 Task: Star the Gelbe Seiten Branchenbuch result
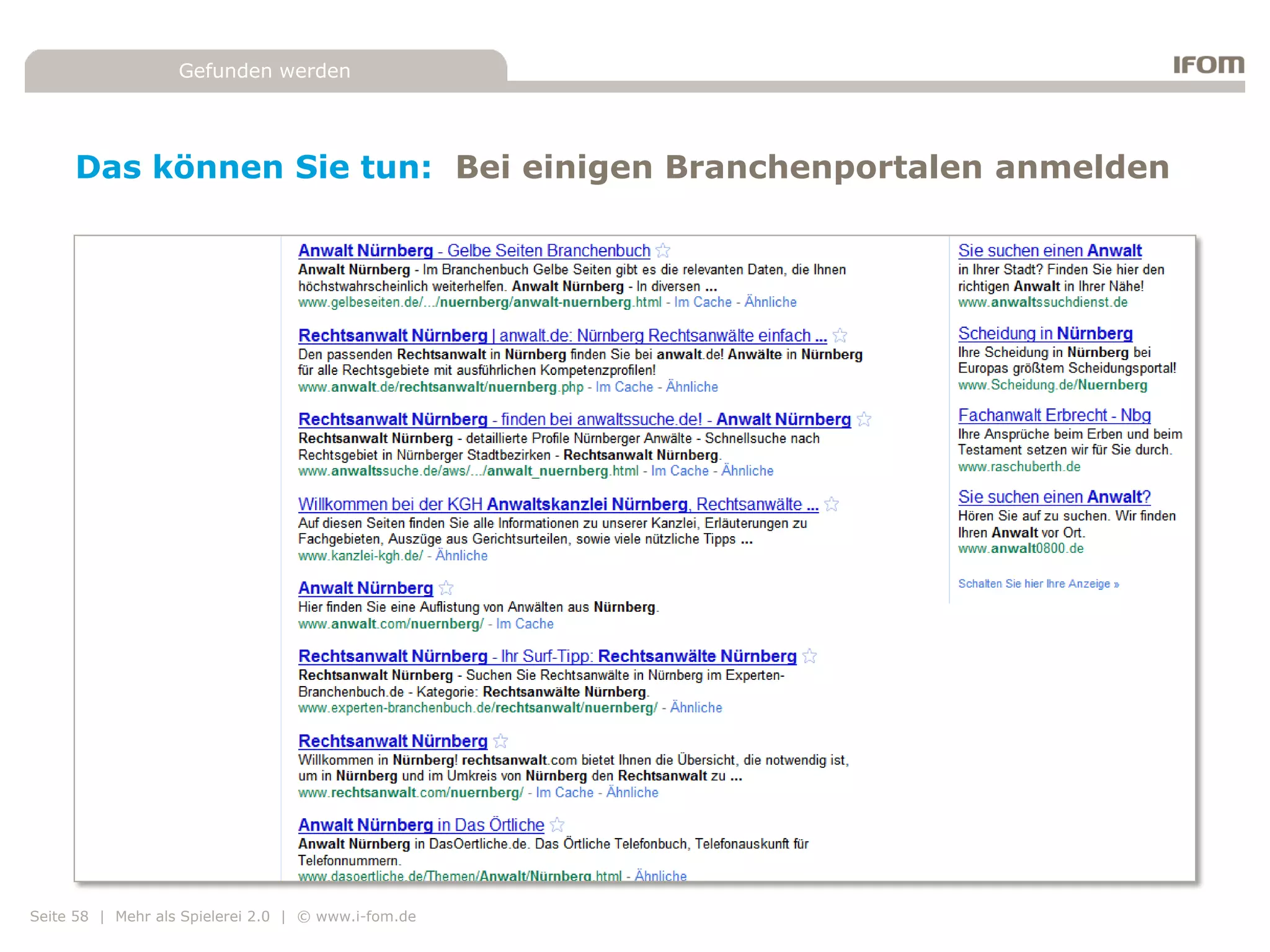(x=663, y=251)
